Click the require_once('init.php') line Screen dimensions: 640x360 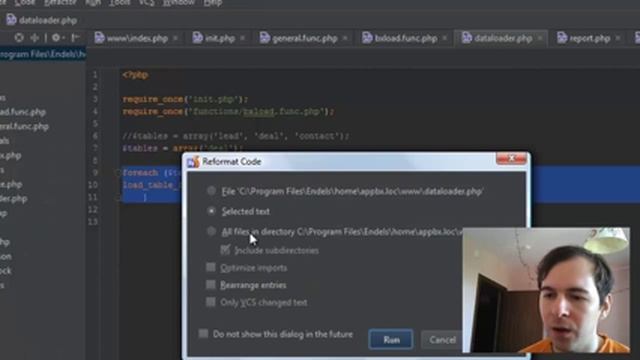coord(185,99)
